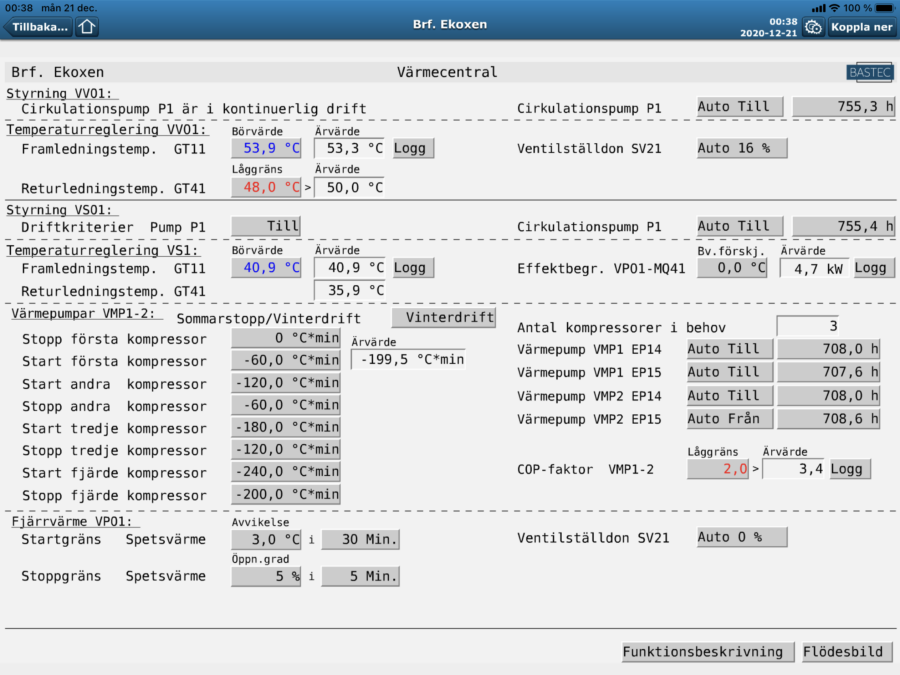Screen dimensions: 900x675
Task: Click the Styrning VV01 section heading
Action: (59, 94)
